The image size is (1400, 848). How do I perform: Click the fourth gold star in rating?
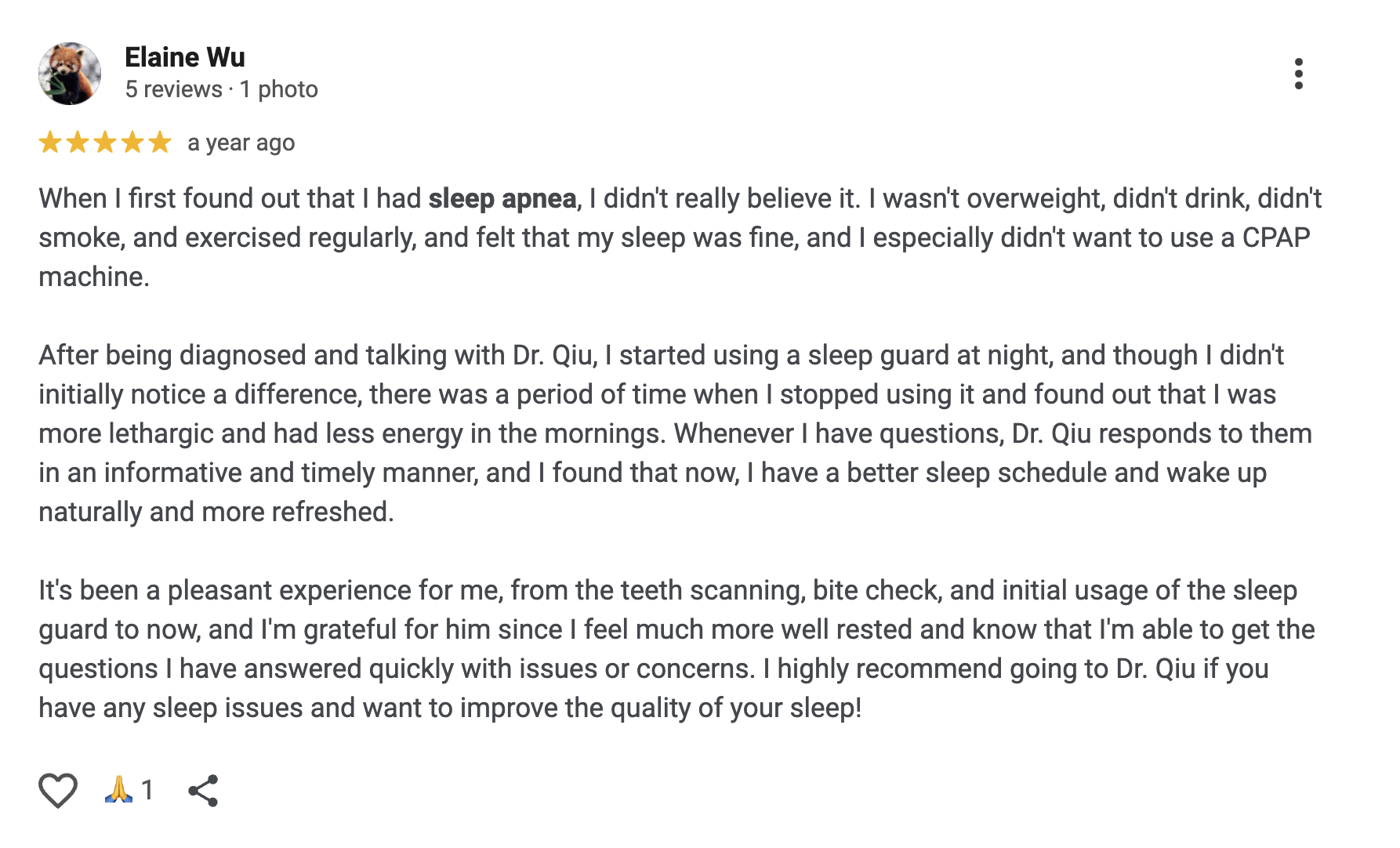[x=132, y=143]
